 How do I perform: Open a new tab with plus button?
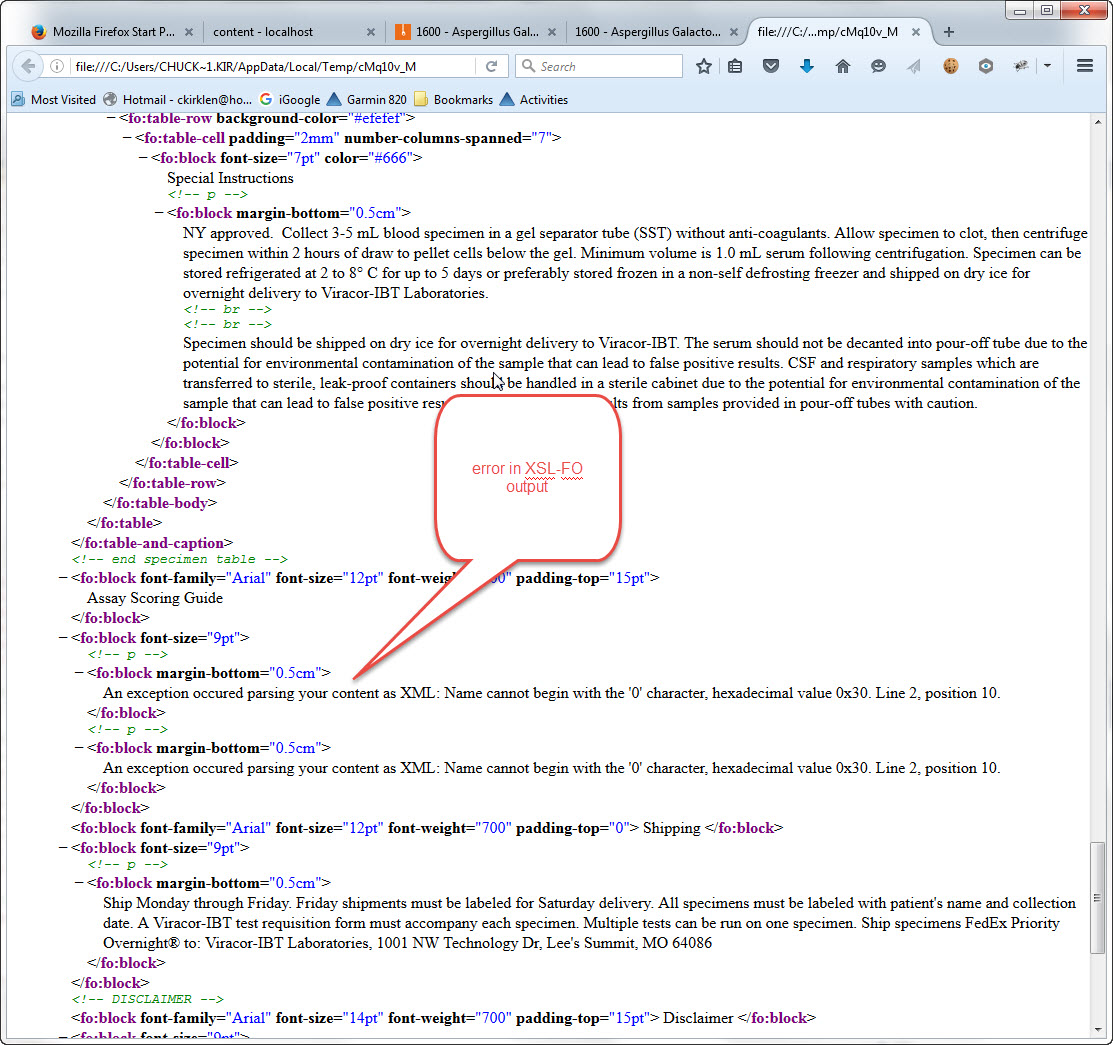(x=949, y=32)
